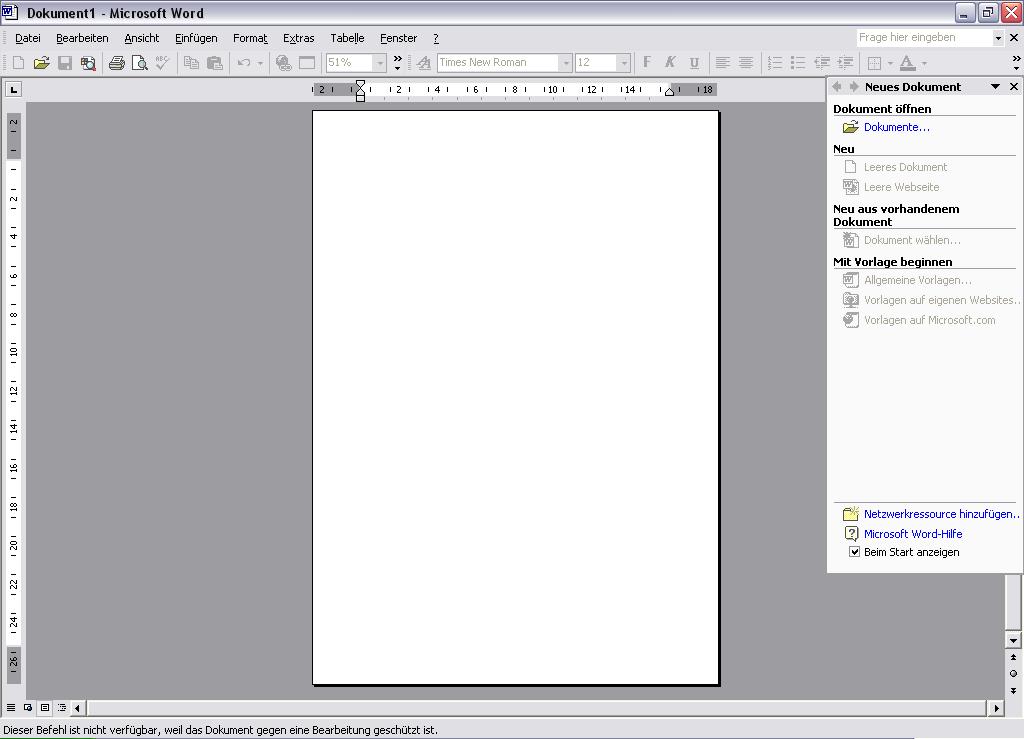Image resolution: width=1024 pixels, height=739 pixels.
Task: Show more Standard toolbar options next to zoom box
Action: [x=397, y=63]
